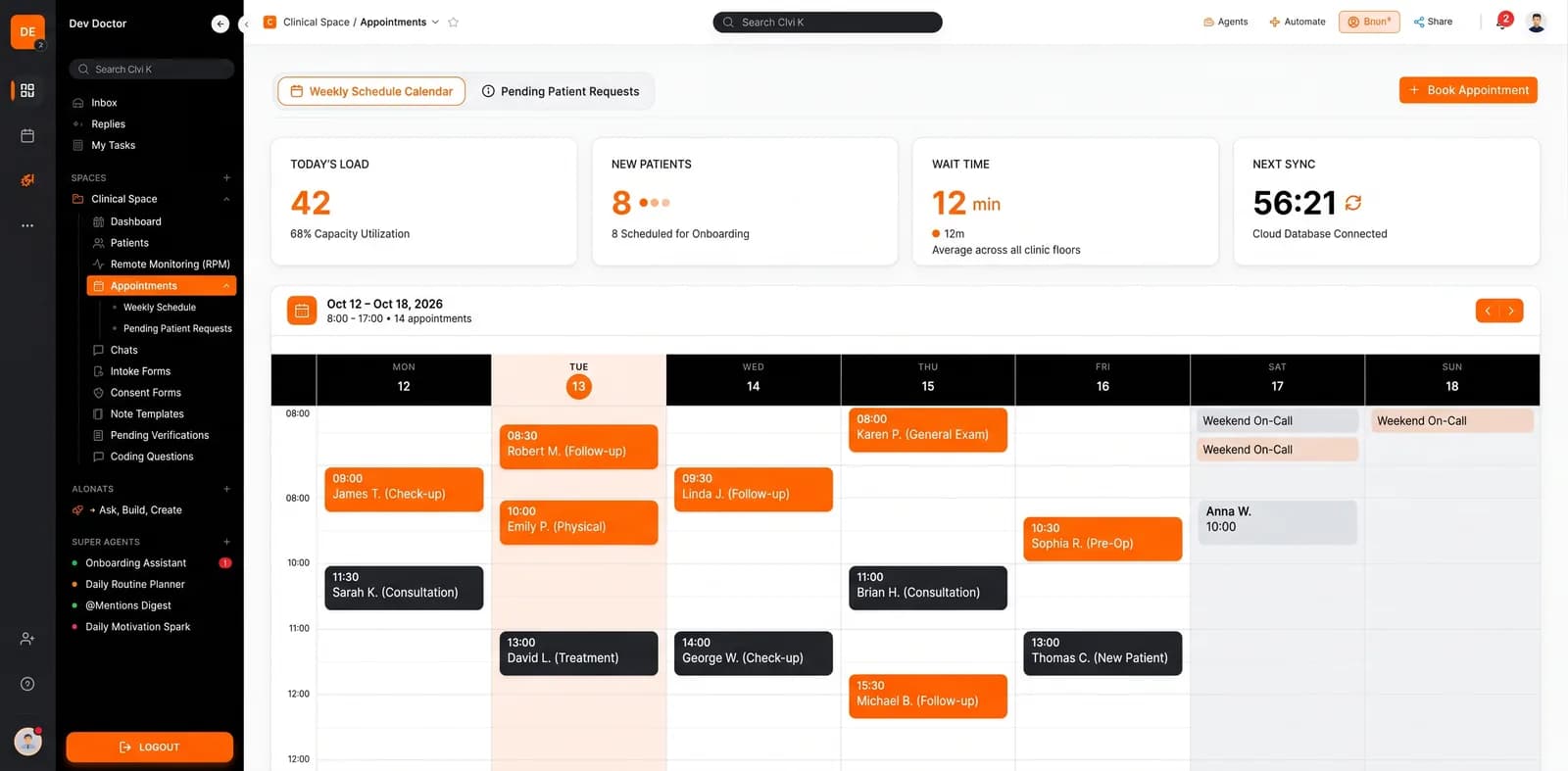Collapse the Clinical Space tree
The image size is (1568, 771).
[x=226, y=199]
